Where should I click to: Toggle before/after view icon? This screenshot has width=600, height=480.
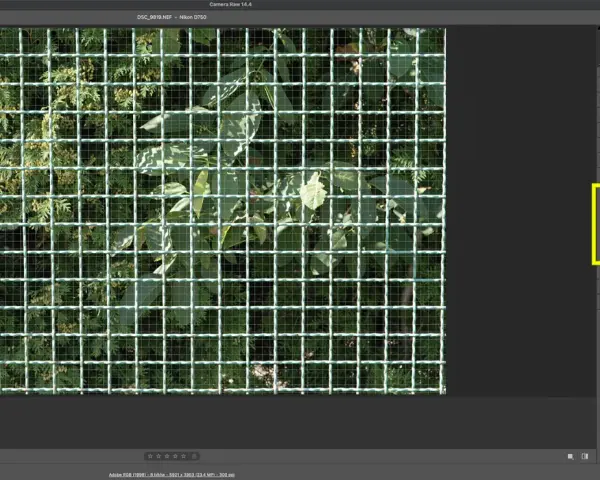[x=585, y=456]
